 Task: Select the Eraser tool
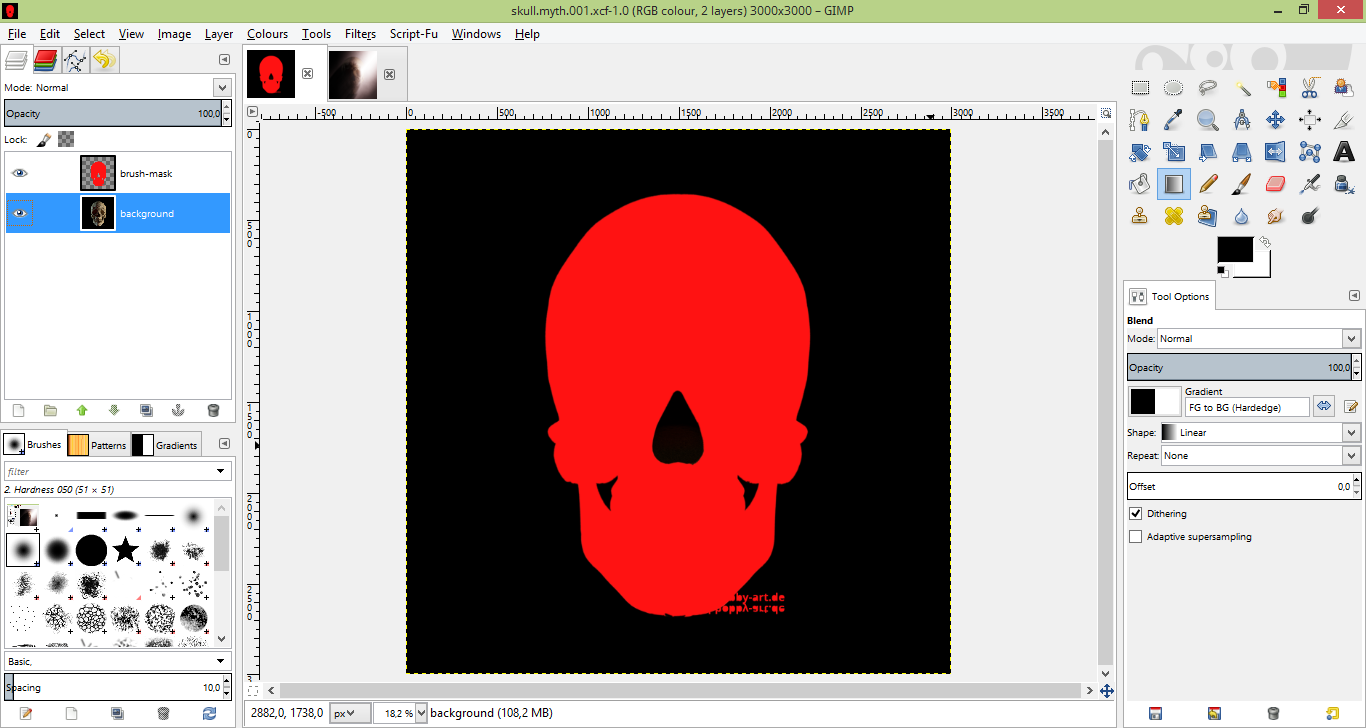[1275, 184]
